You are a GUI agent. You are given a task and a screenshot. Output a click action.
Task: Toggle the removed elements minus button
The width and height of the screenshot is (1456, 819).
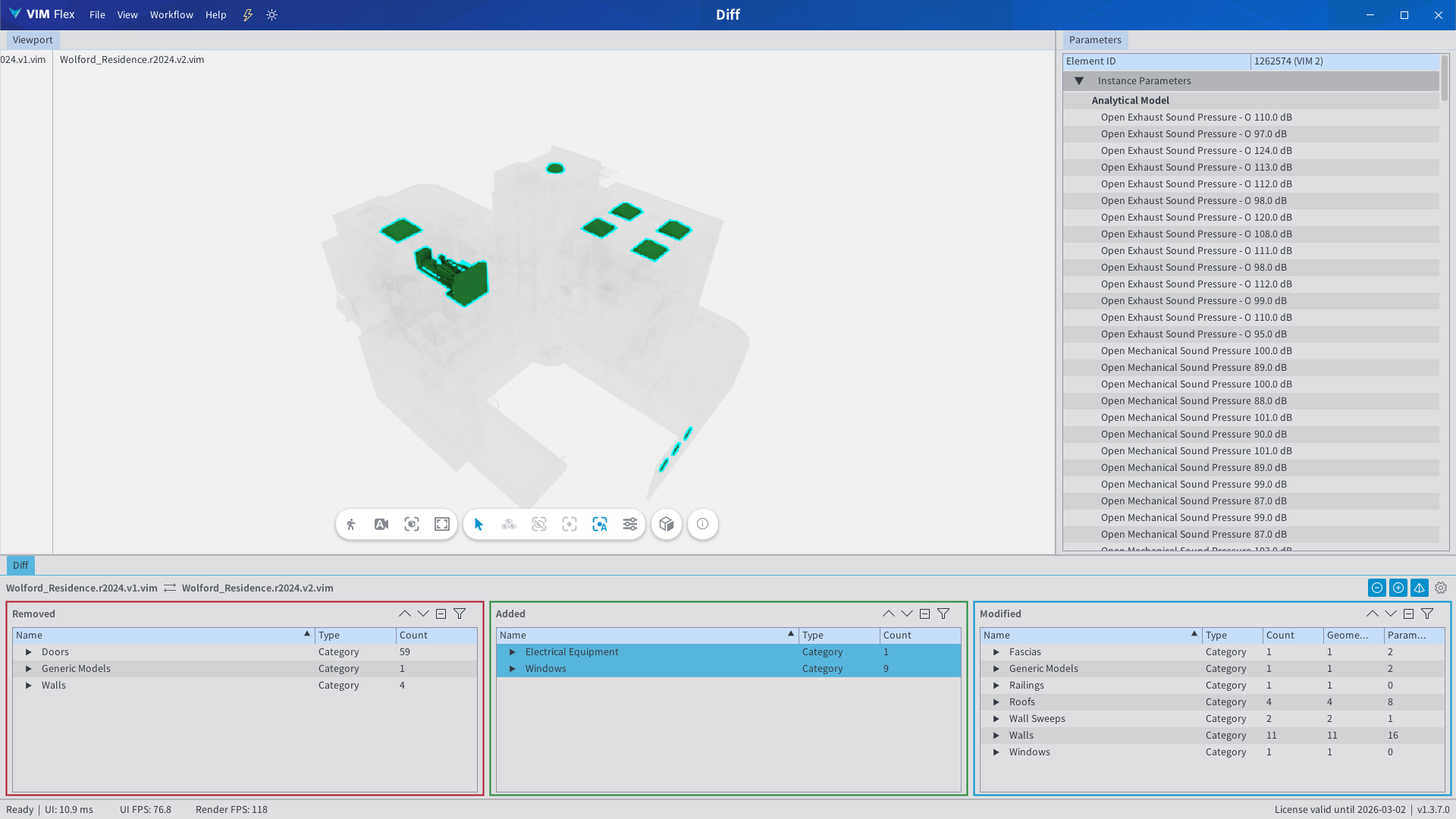(1377, 588)
